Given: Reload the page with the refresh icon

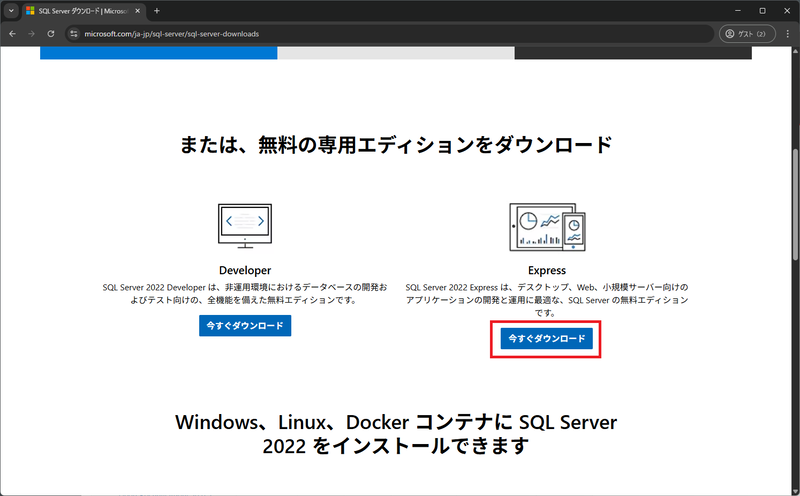Looking at the screenshot, I should pyautogui.click(x=51, y=34).
